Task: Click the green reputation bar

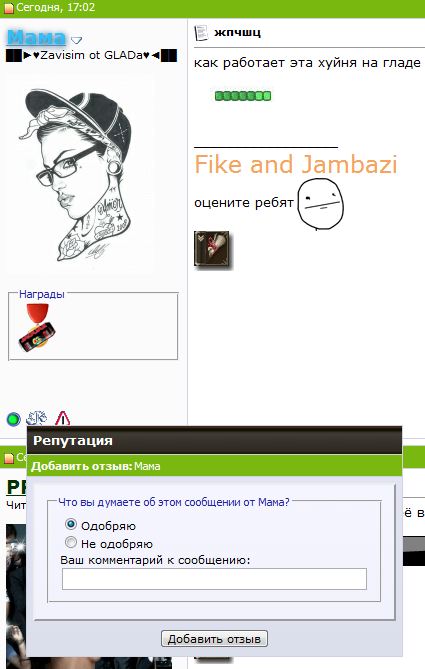Action: [x=243, y=96]
